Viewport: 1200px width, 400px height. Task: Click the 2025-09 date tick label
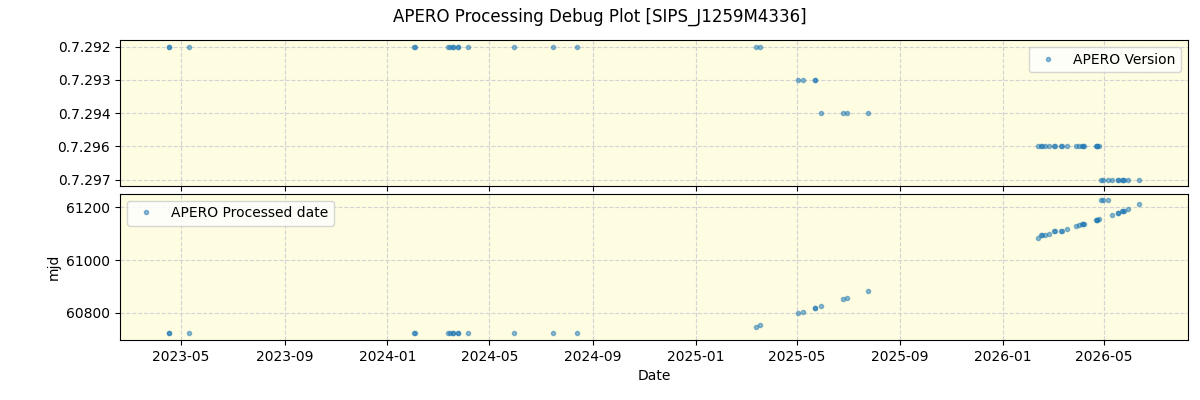point(899,355)
